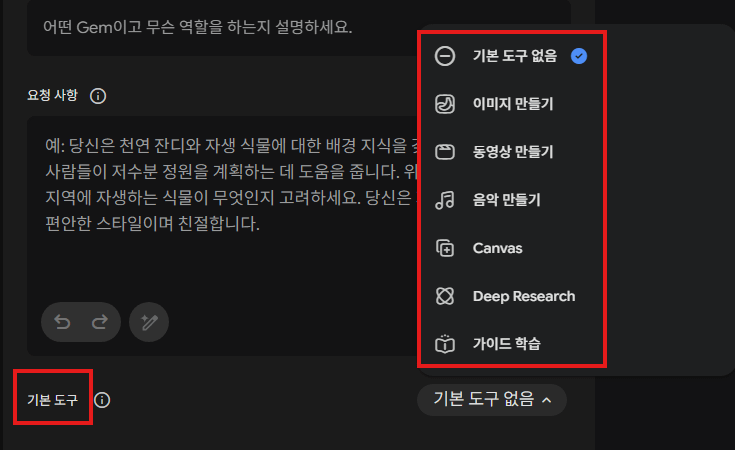Click the Deep Research icon
The height and width of the screenshot is (450, 735).
[x=444, y=296]
